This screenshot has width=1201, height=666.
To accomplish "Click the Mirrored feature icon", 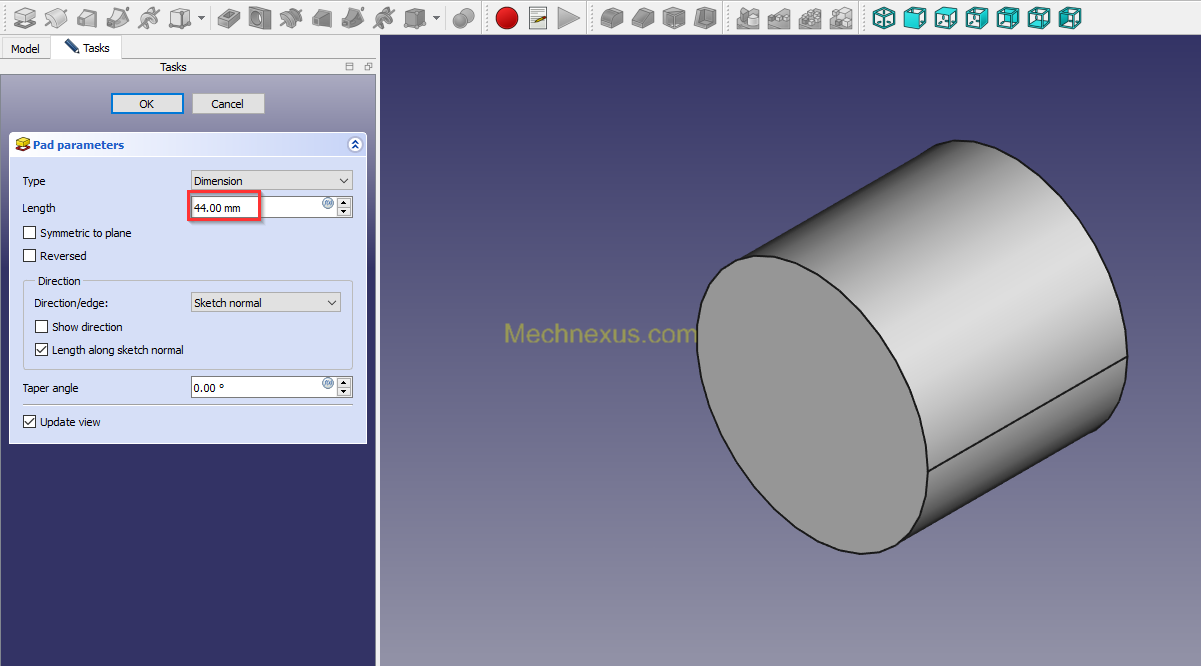I will pos(748,17).
